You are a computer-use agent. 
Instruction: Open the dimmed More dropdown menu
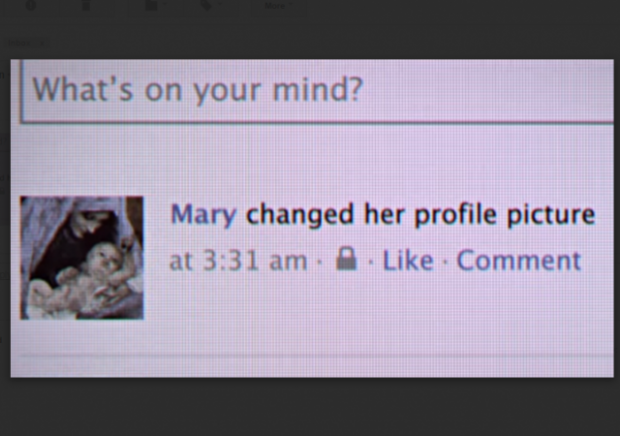(278, 6)
